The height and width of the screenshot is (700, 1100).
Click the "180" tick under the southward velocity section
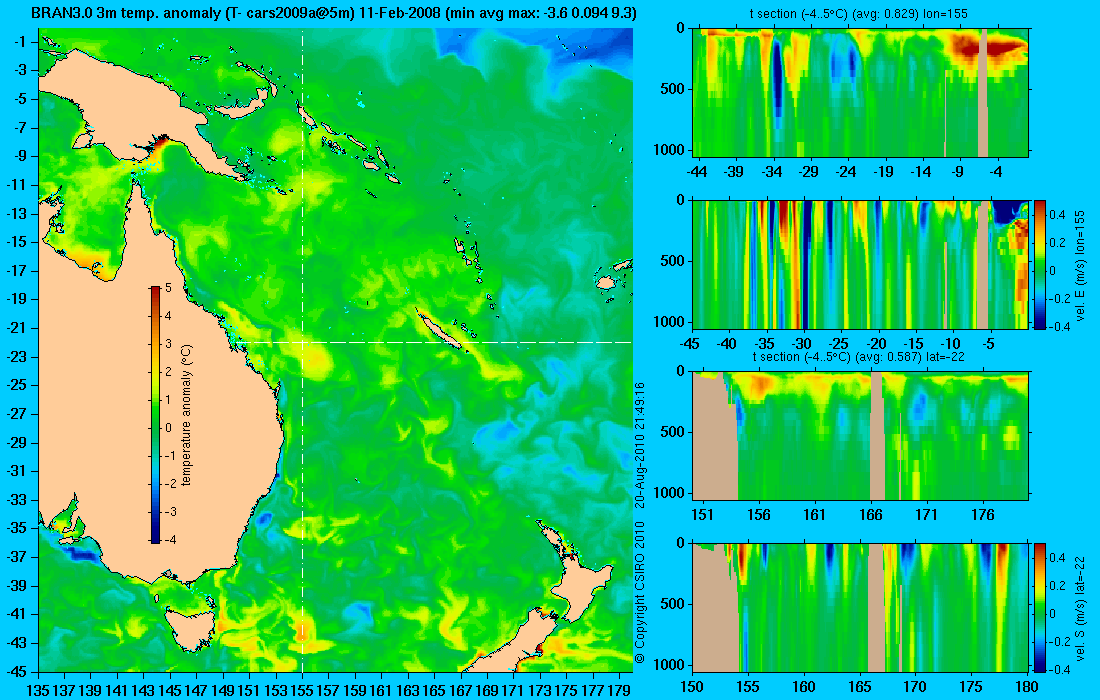point(1027,687)
